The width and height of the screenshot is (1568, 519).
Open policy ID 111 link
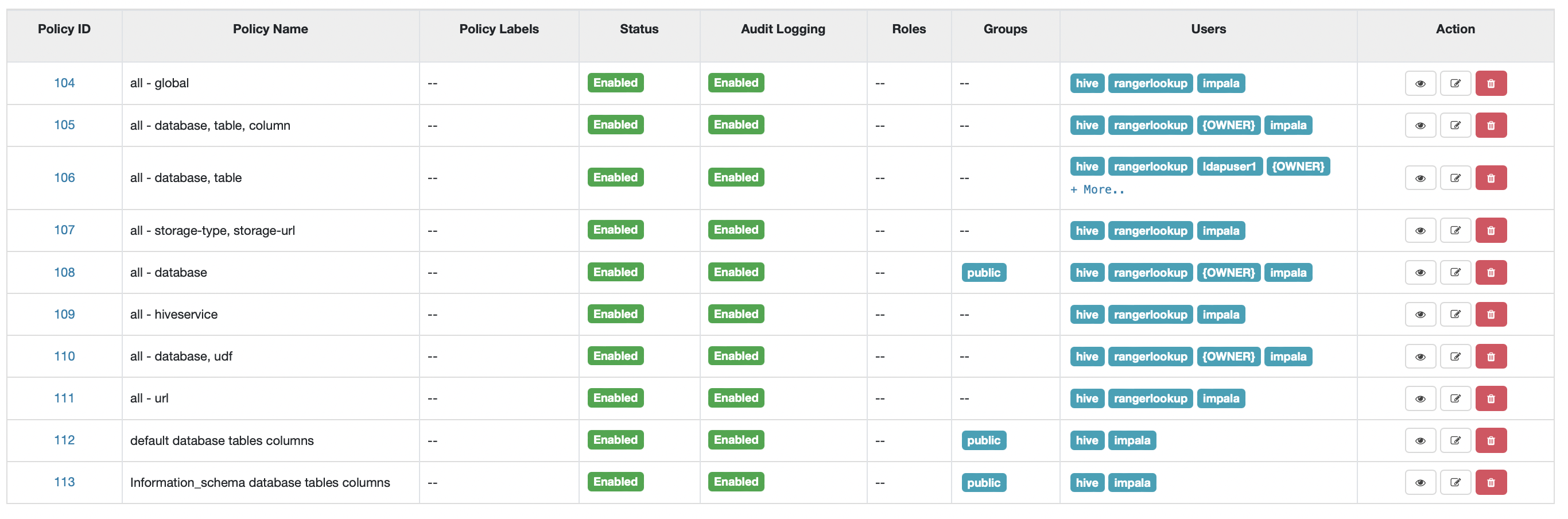(x=64, y=398)
